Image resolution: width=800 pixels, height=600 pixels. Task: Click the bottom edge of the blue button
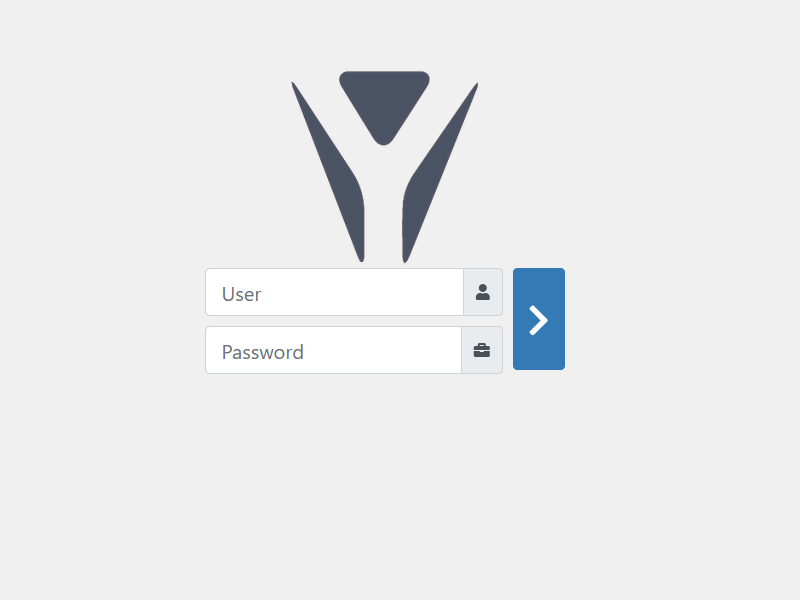coord(539,368)
